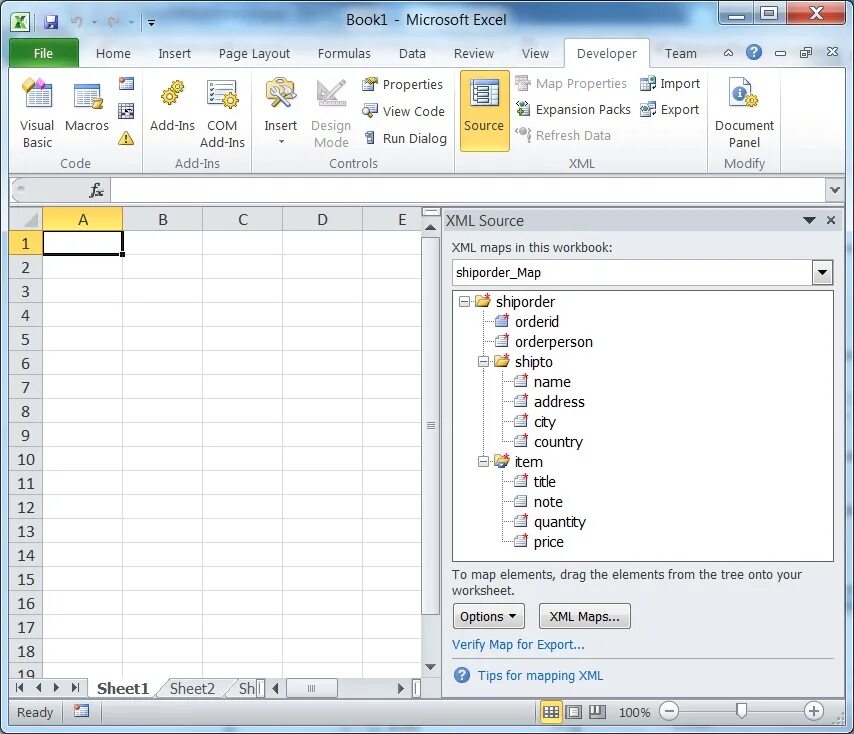Import XML data
Screen dimensions: 854x734
[670, 83]
